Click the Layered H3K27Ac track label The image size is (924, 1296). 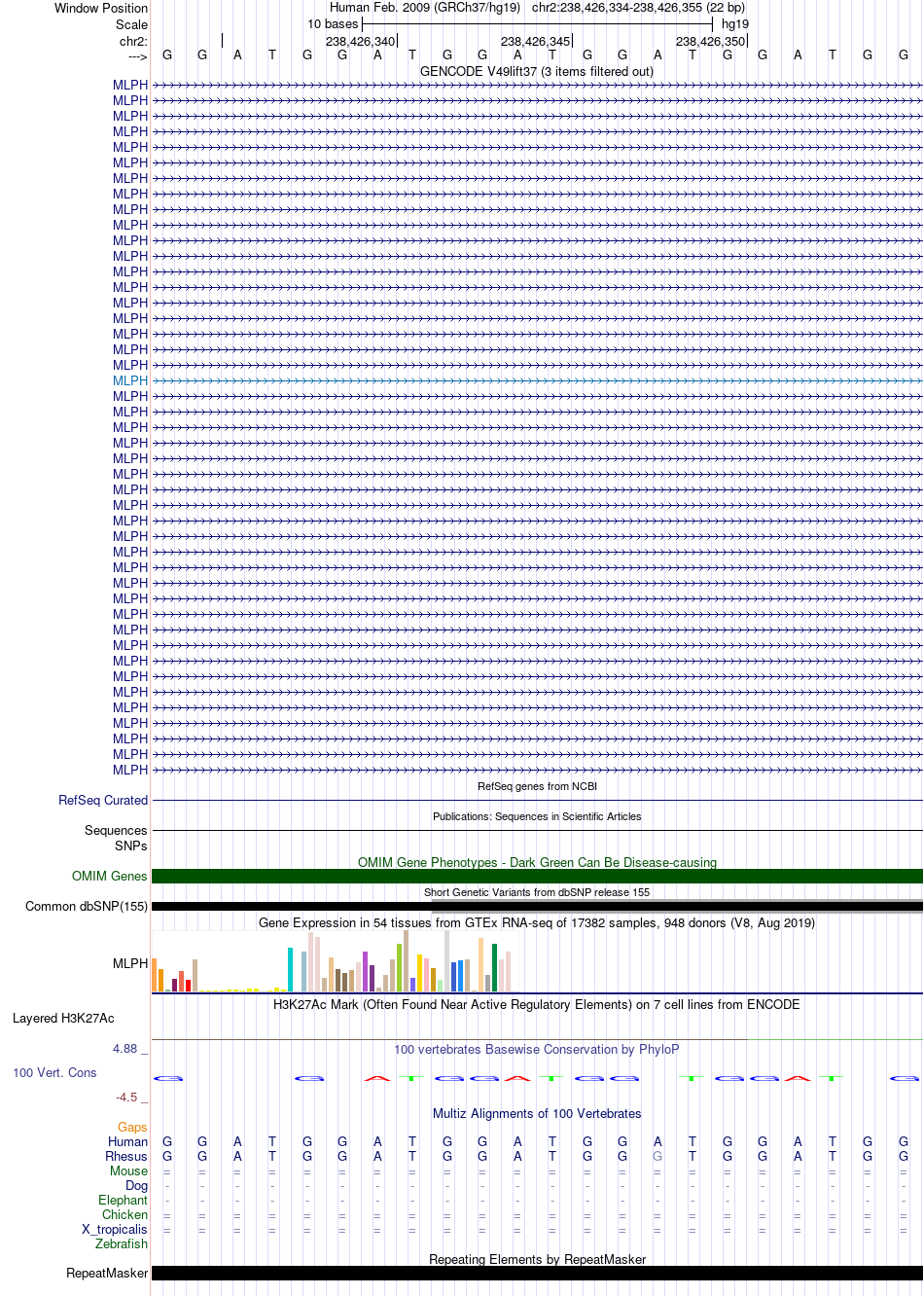(x=63, y=1018)
